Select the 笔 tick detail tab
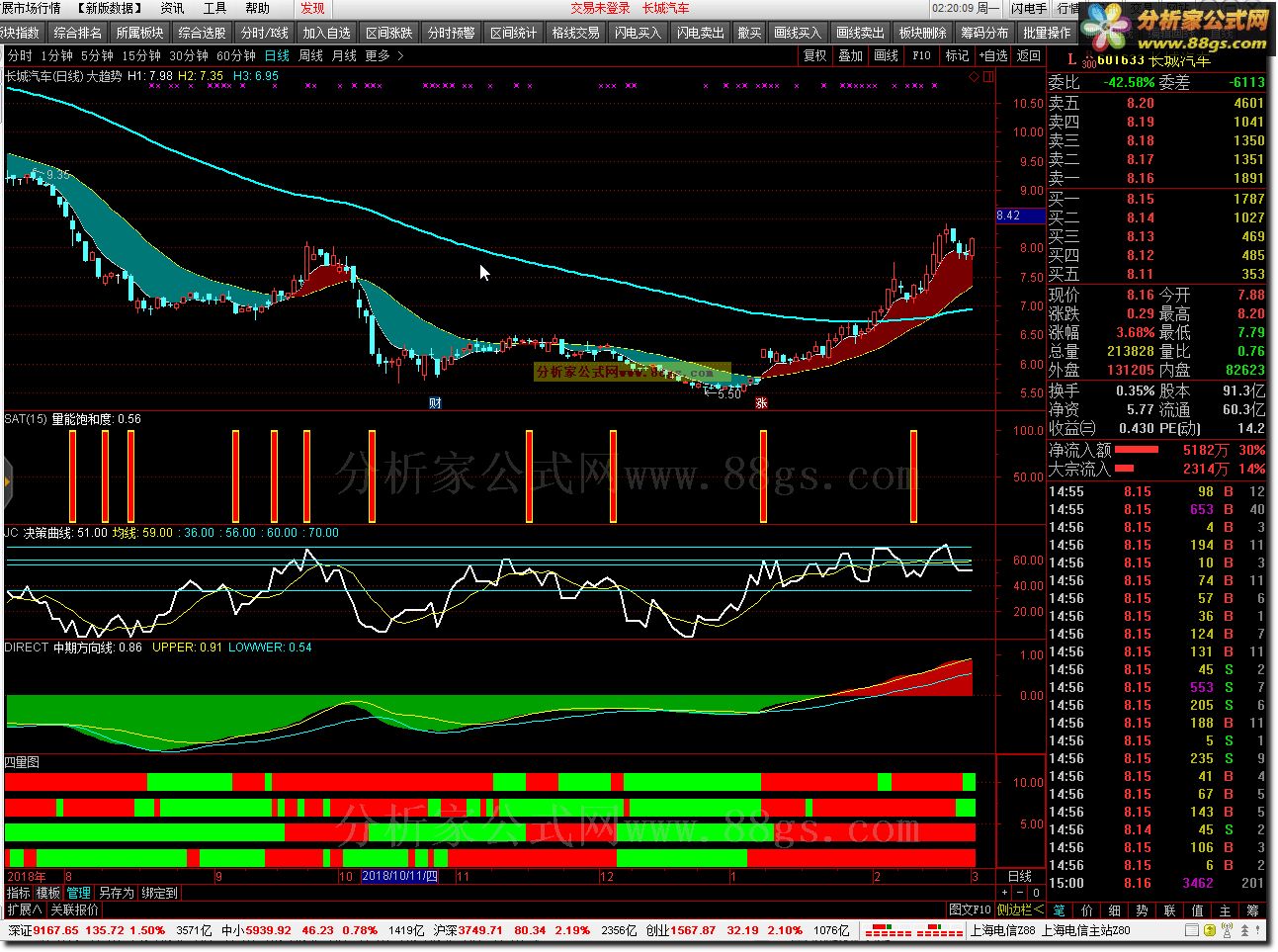 [x=1060, y=910]
